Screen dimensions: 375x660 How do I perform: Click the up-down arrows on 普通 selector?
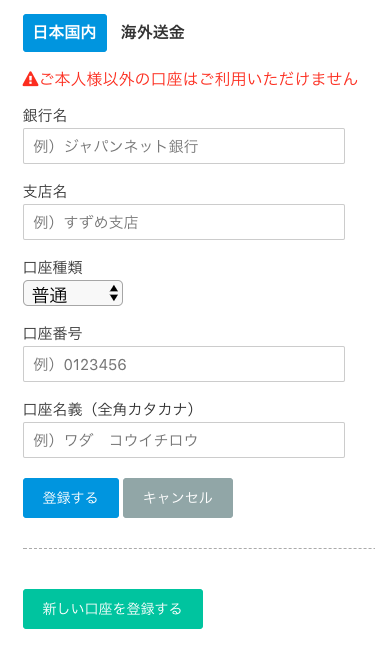click(113, 293)
